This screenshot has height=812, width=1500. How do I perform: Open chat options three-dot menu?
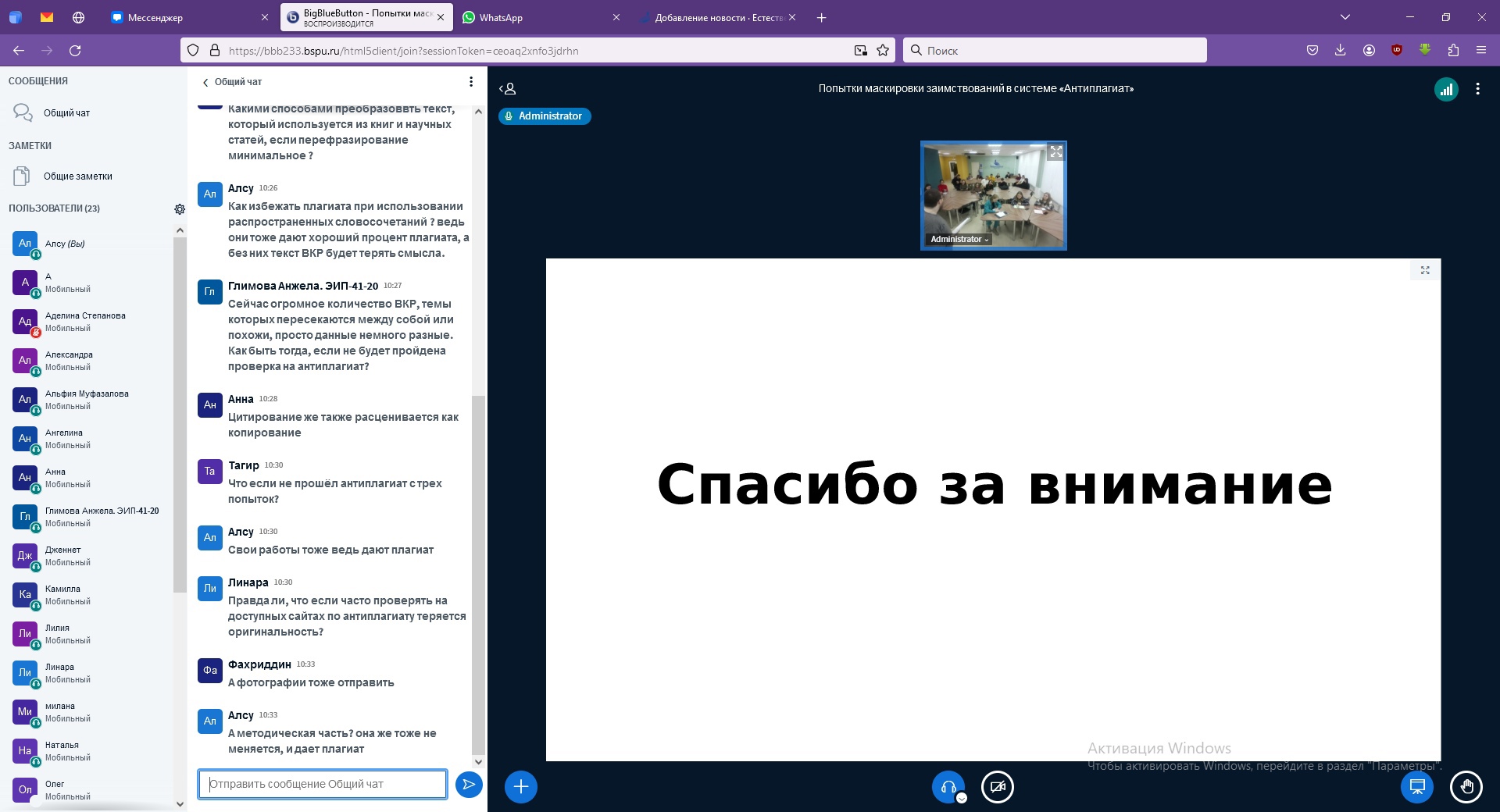[470, 82]
